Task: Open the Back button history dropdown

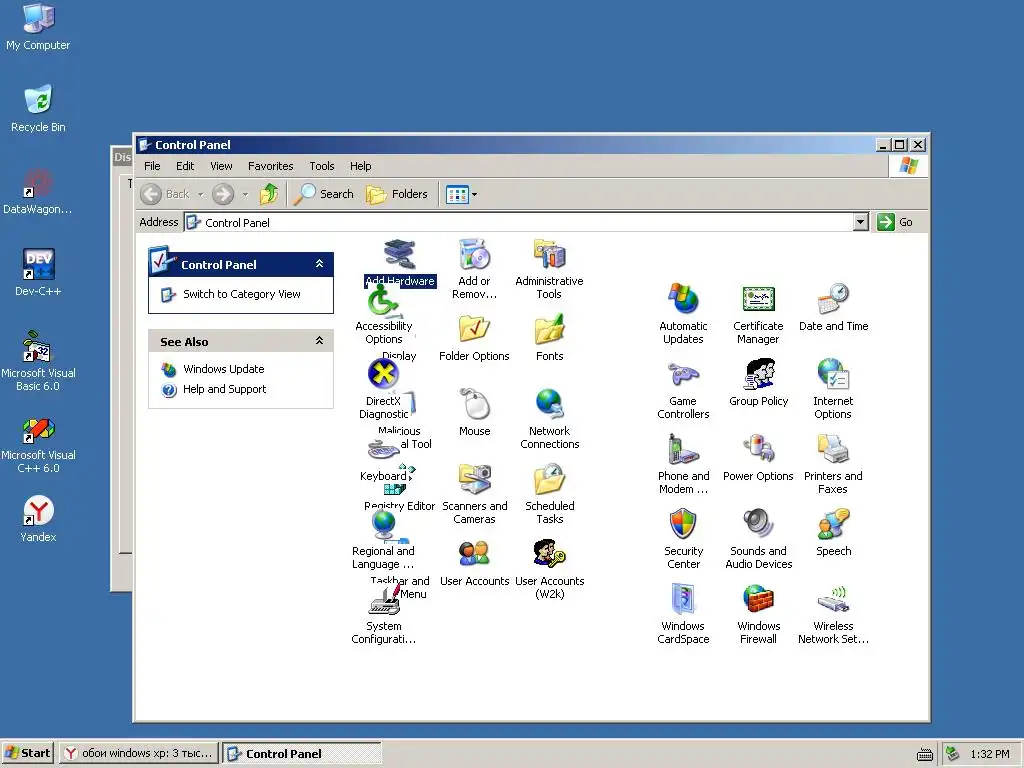Action: pos(200,194)
